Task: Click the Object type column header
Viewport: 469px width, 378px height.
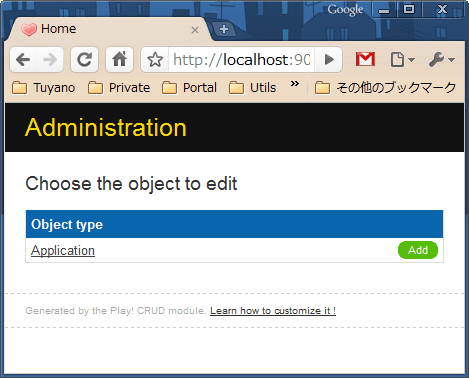Action: (234, 224)
